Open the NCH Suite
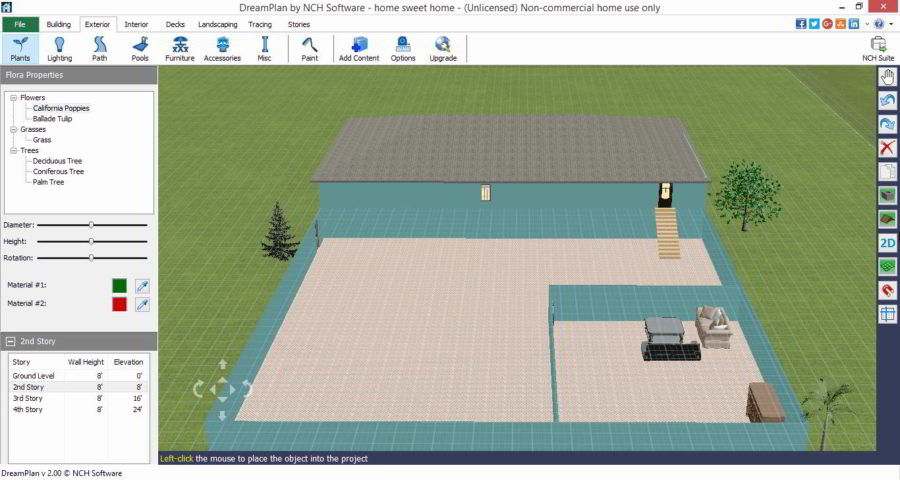This screenshot has width=900, height=480. [878, 49]
